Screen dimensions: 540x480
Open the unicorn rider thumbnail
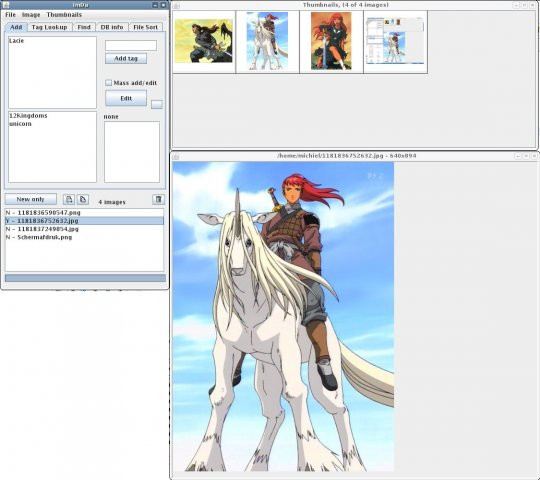(x=267, y=41)
